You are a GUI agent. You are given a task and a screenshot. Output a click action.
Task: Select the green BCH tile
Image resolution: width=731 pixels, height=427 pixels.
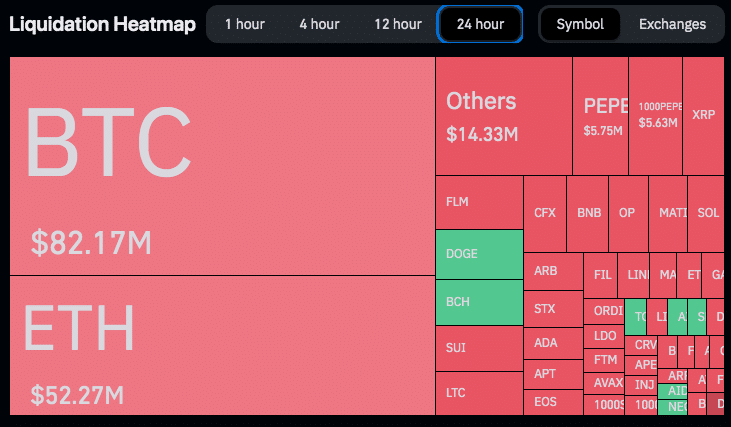(479, 301)
